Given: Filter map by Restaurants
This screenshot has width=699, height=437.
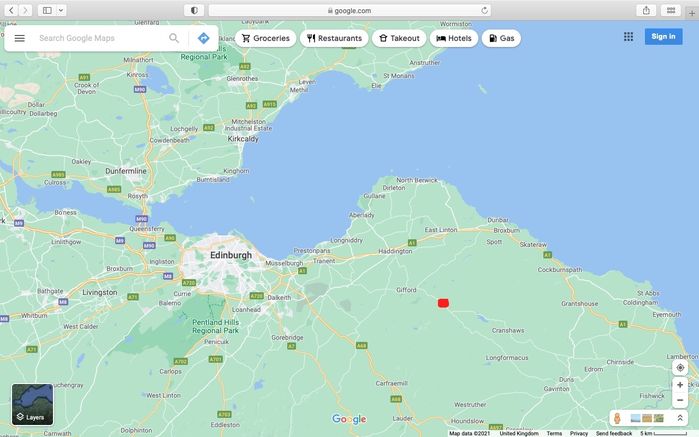Looking at the screenshot, I should point(334,38).
